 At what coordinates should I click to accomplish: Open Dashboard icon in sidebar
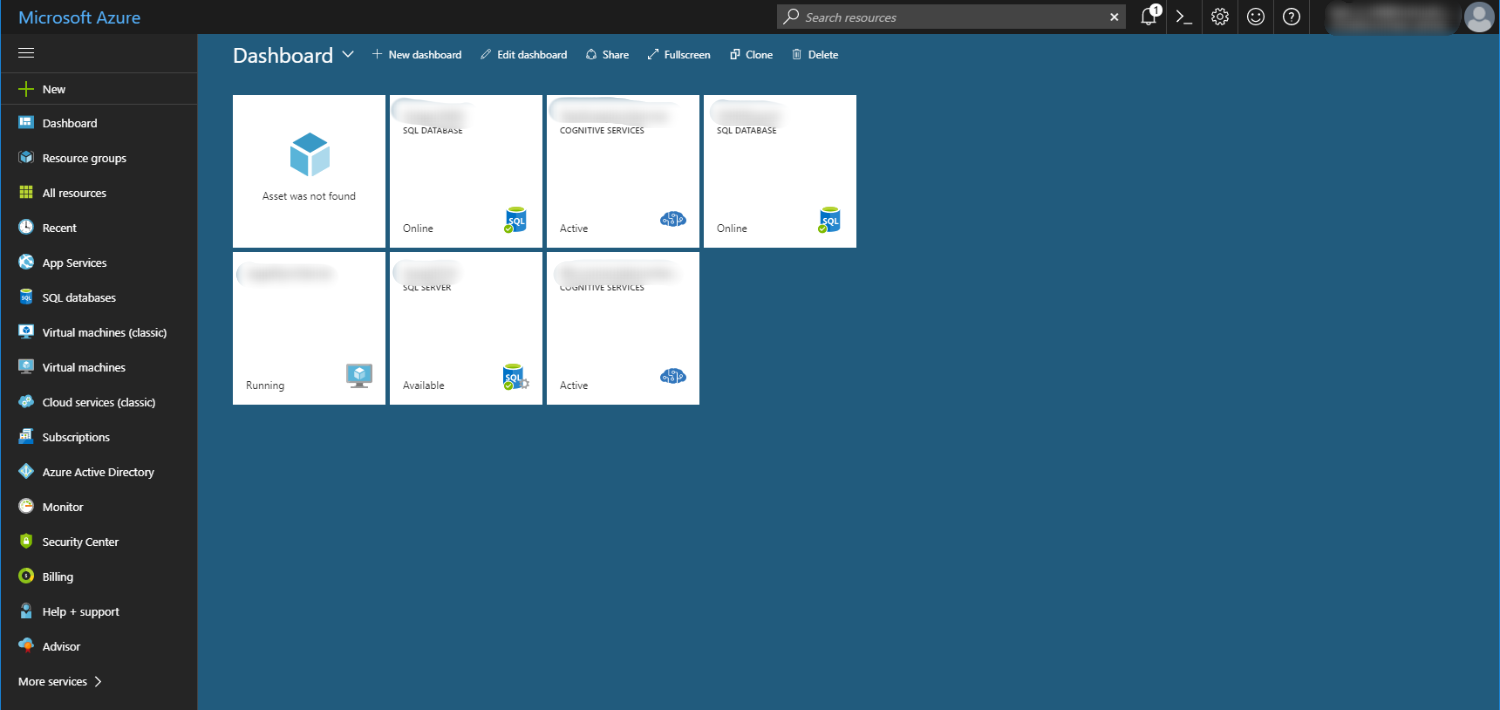pos(26,123)
